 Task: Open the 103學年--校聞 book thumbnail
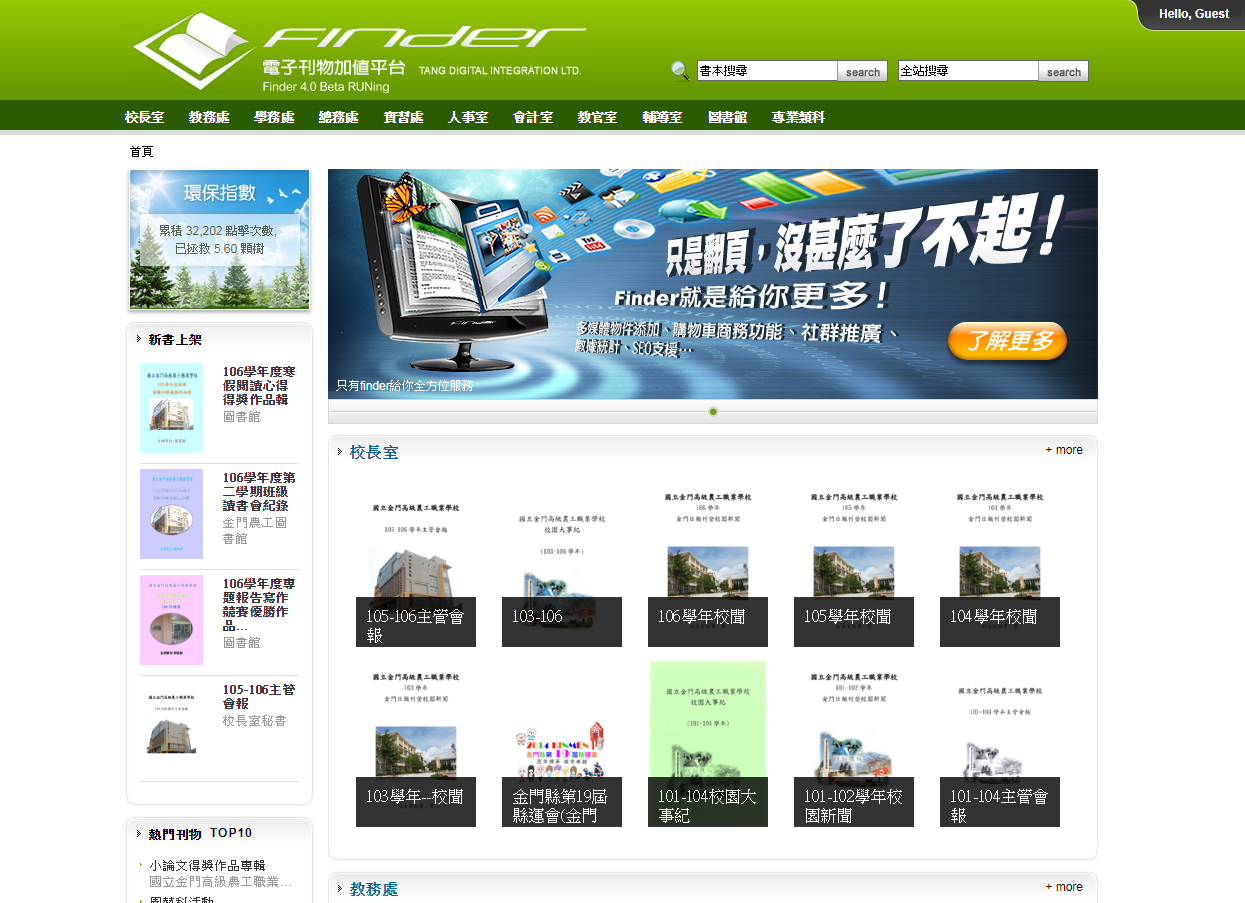(x=416, y=744)
